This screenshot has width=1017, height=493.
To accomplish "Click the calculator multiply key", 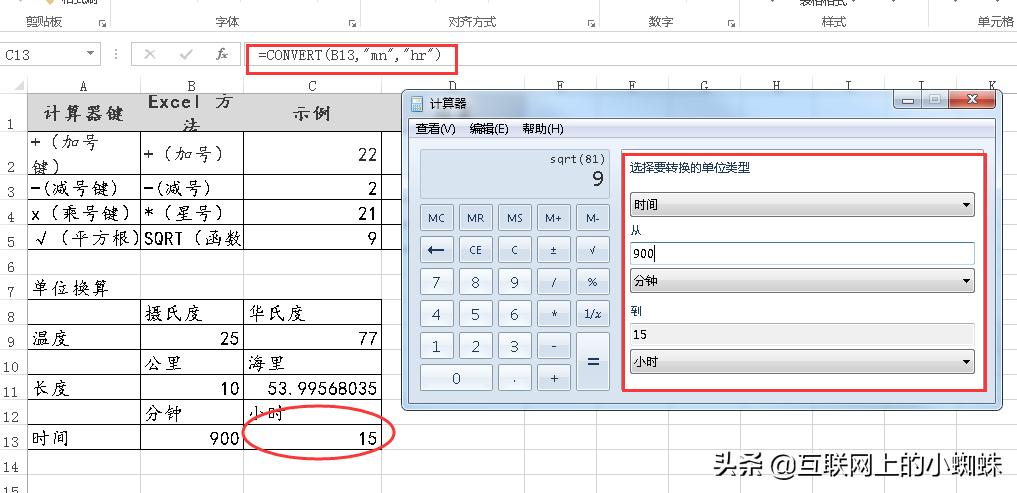I will (553, 313).
